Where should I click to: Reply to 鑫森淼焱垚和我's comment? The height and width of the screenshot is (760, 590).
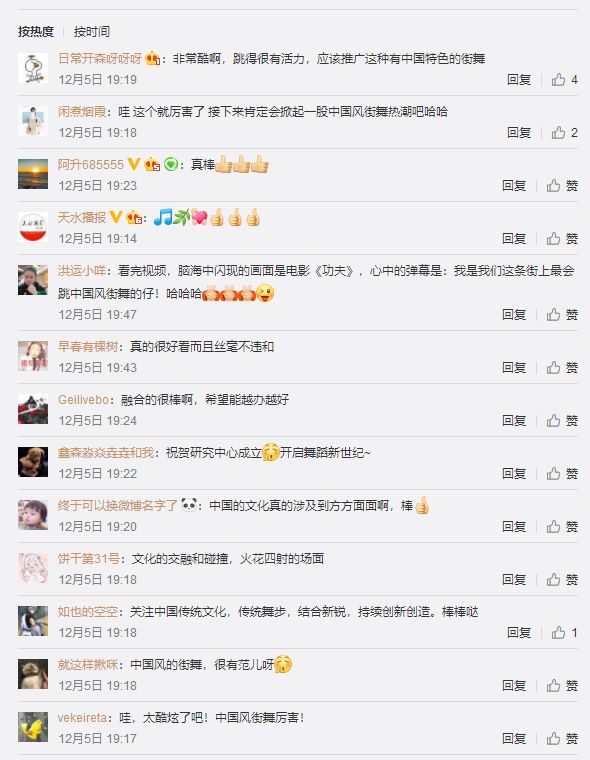coord(514,474)
